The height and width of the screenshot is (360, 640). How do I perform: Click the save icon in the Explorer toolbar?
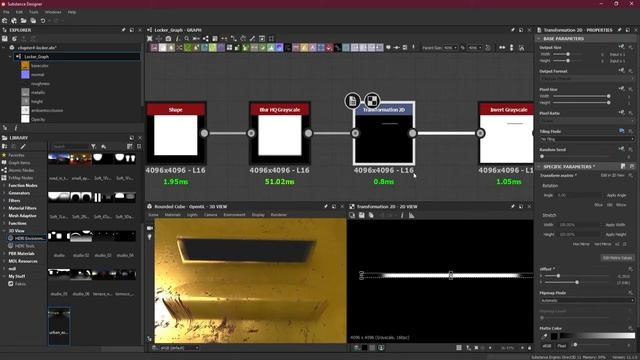[5, 39]
